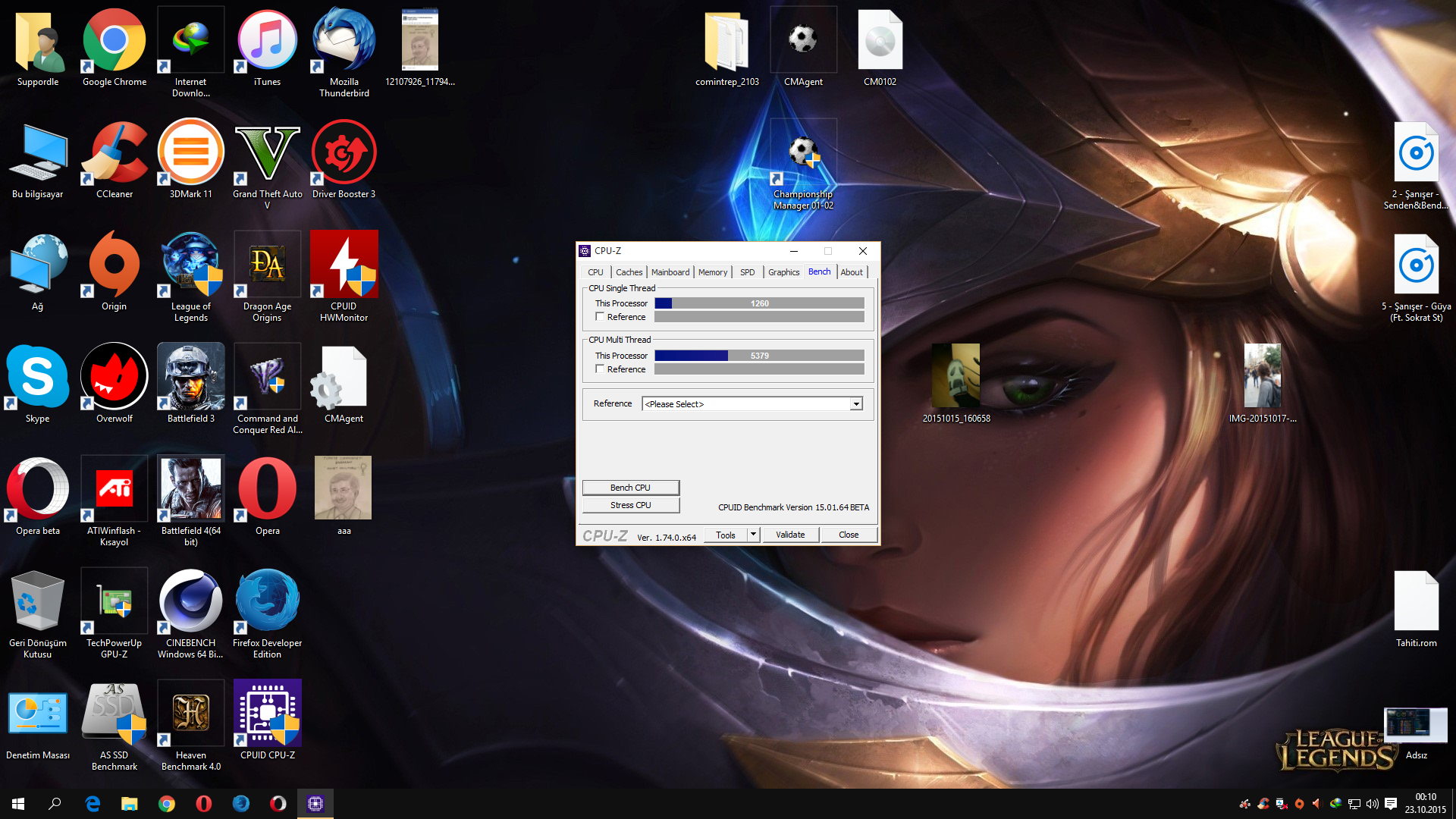Image resolution: width=1456 pixels, height=819 pixels.
Task: Click the Close button in CPU-Z
Action: click(849, 535)
